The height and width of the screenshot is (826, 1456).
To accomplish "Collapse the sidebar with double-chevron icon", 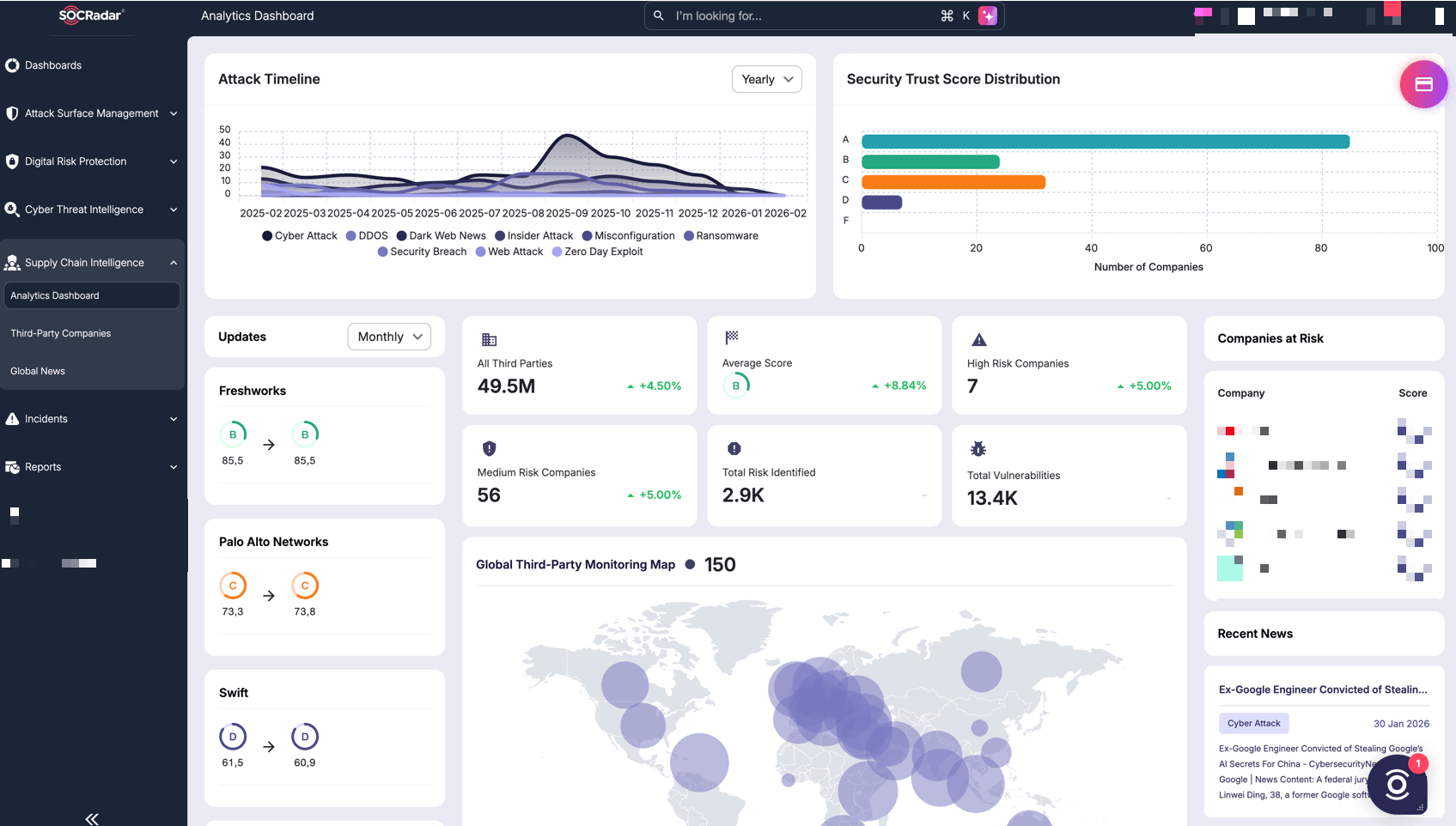I will 92,819.
